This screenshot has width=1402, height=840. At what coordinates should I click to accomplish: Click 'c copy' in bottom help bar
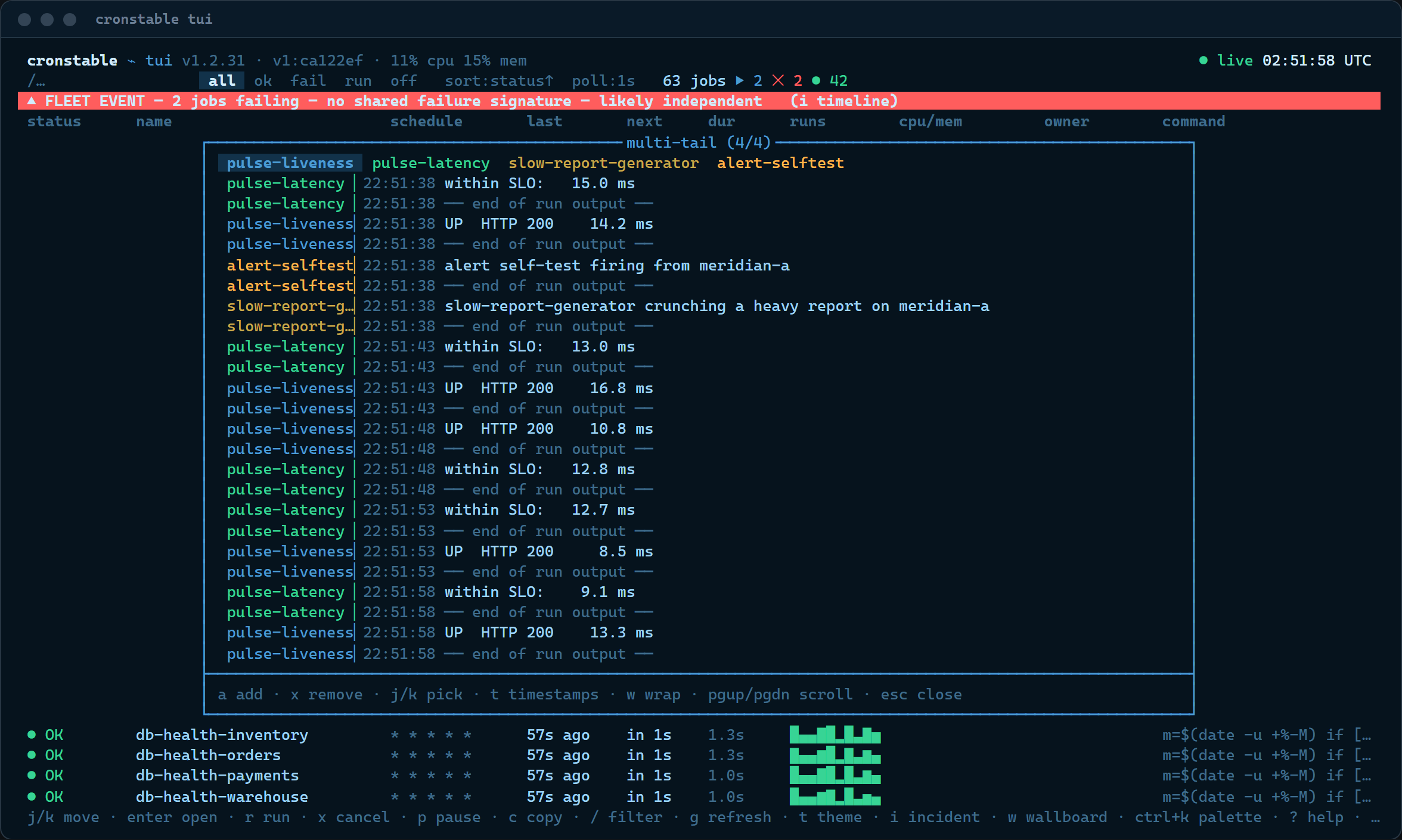[x=535, y=817]
